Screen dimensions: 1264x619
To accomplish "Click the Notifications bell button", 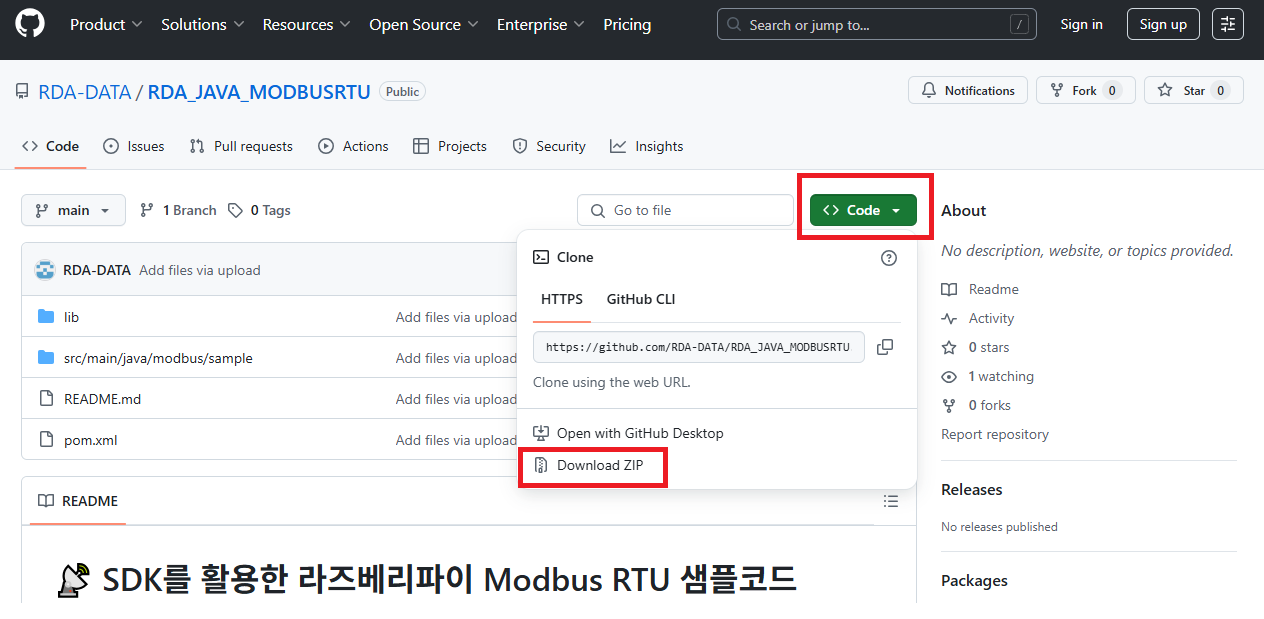I will [x=968, y=90].
